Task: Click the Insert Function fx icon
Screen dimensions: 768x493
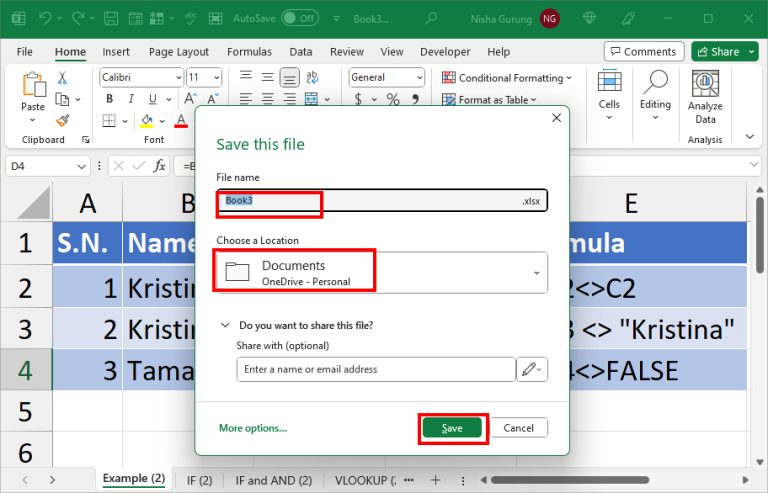Action: click(x=159, y=166)
